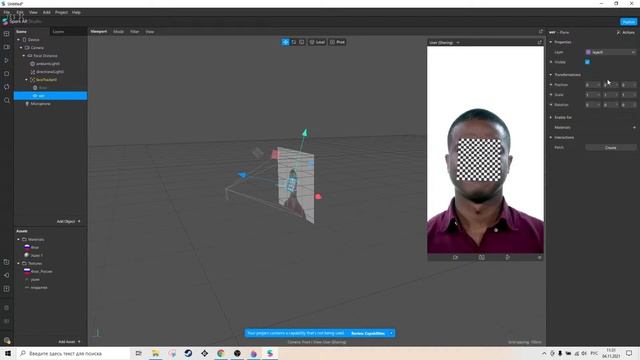
Task: Open Windows Start menu
Action: (x=8, y=353)
